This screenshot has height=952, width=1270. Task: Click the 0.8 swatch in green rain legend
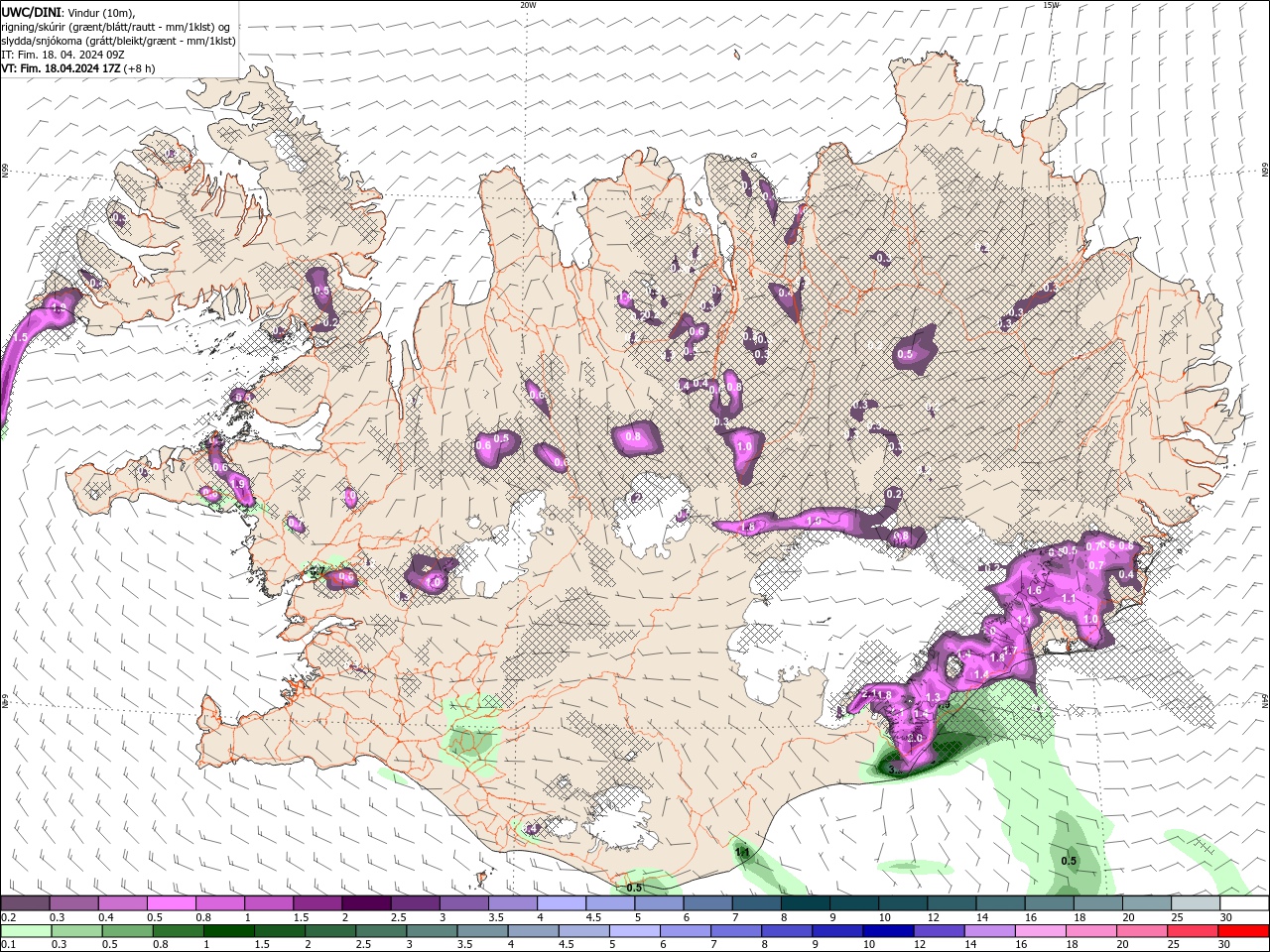[x=180, y=931]
